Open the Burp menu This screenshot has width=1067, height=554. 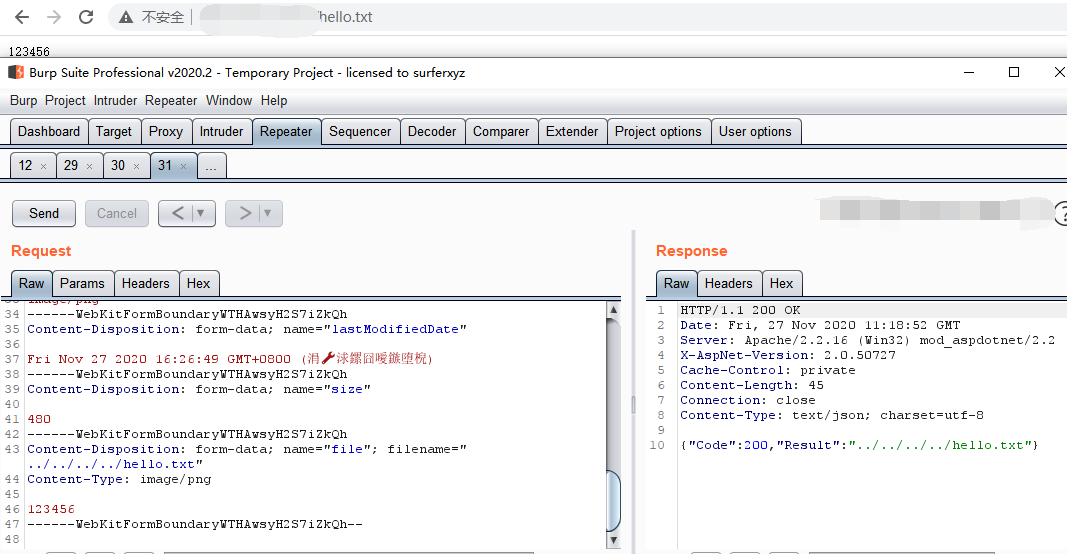coord(24,101)
